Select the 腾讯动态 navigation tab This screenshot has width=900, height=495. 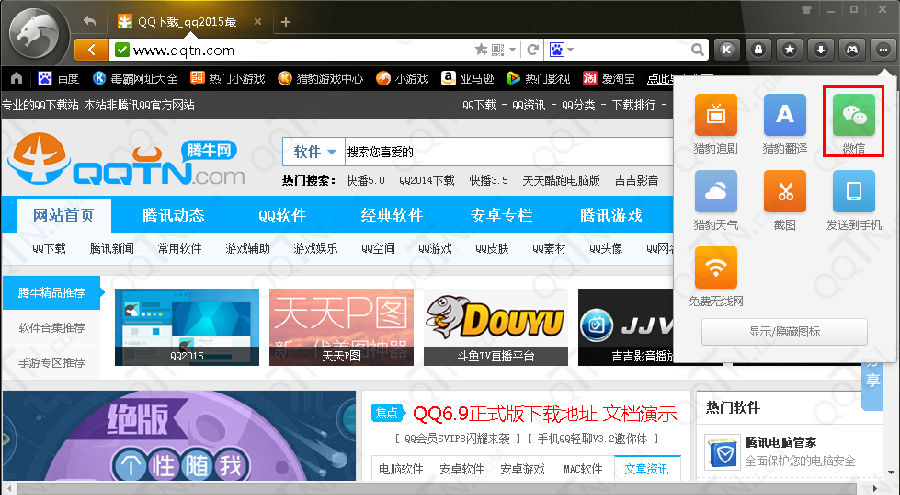tap(173, 215)
